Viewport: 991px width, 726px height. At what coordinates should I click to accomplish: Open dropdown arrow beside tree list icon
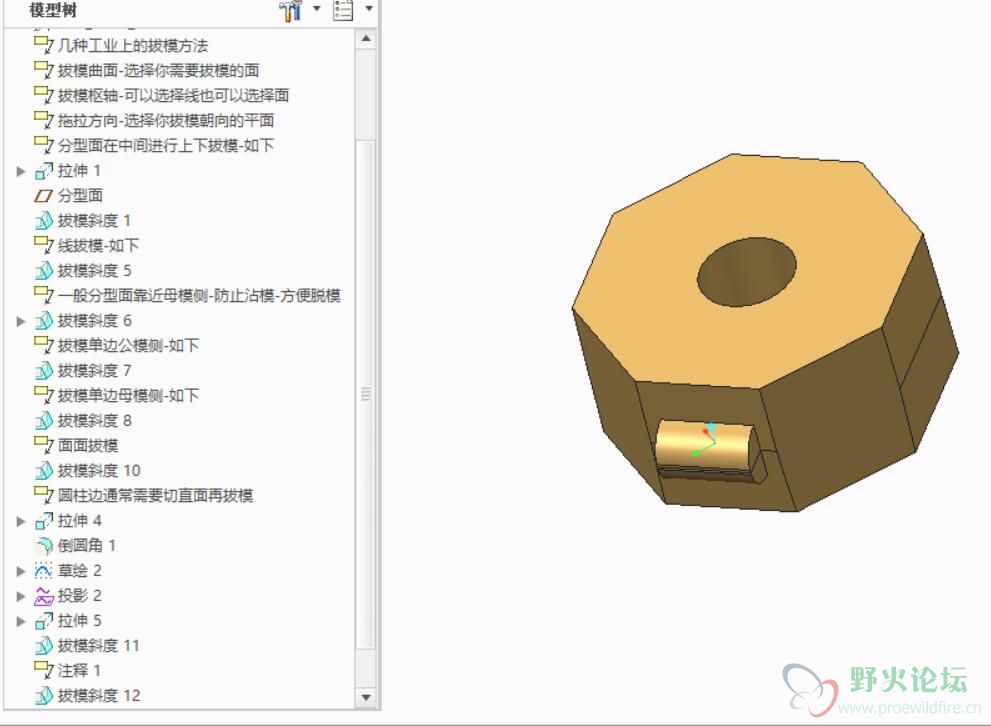(369, 9)
